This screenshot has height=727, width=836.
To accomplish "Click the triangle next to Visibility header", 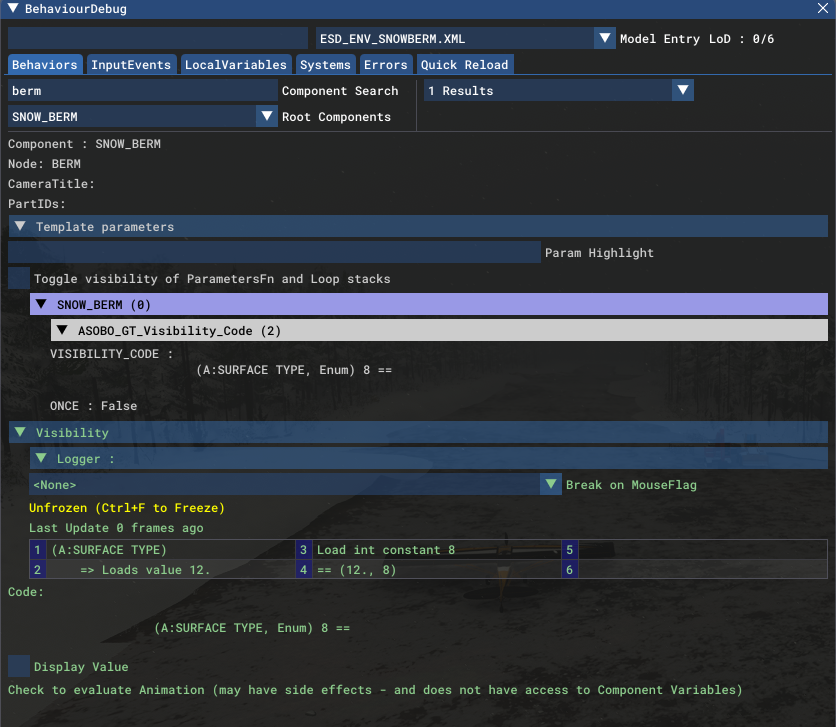I will click(19, 432).
